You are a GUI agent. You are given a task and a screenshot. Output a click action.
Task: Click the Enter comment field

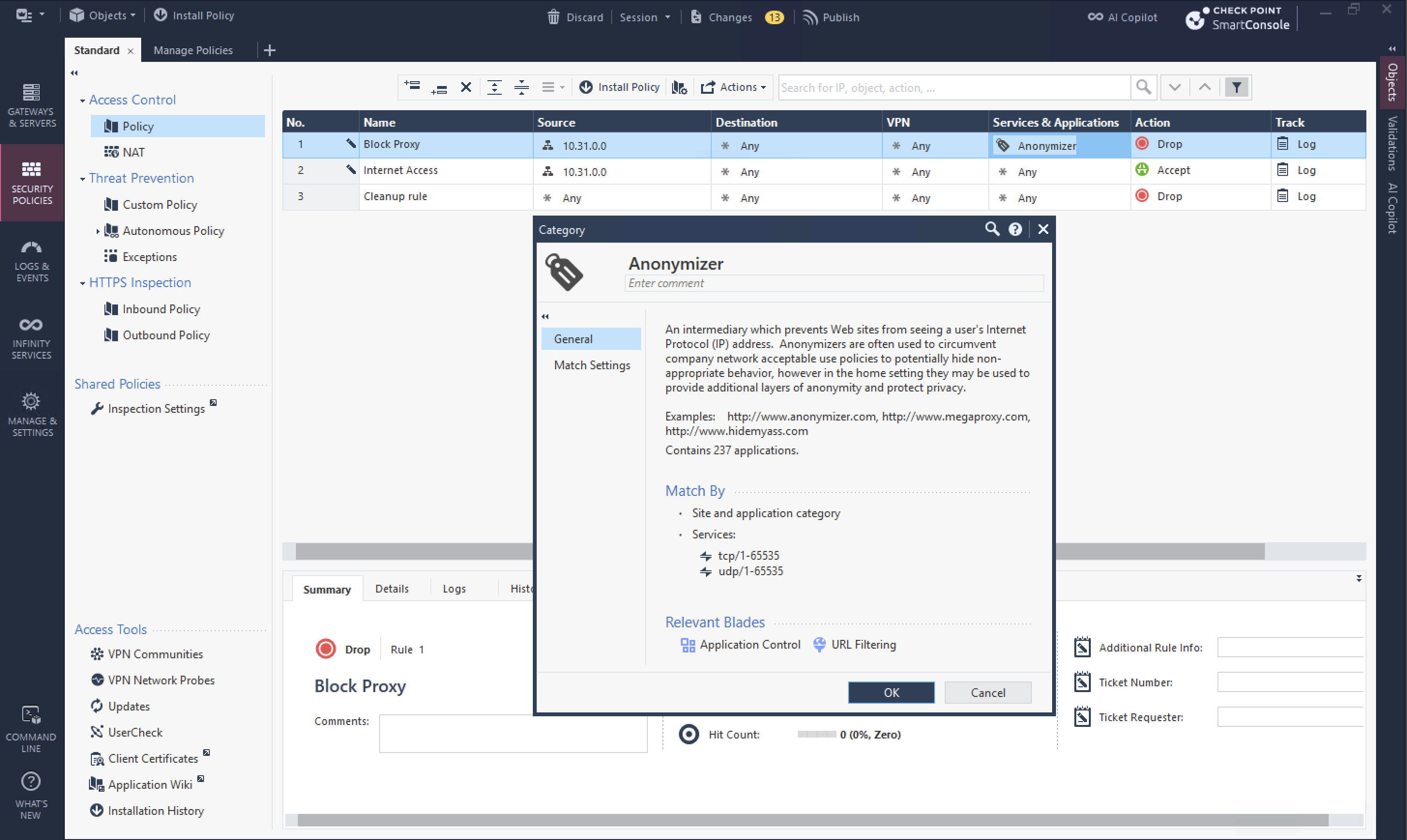click(x=834, y=283)
